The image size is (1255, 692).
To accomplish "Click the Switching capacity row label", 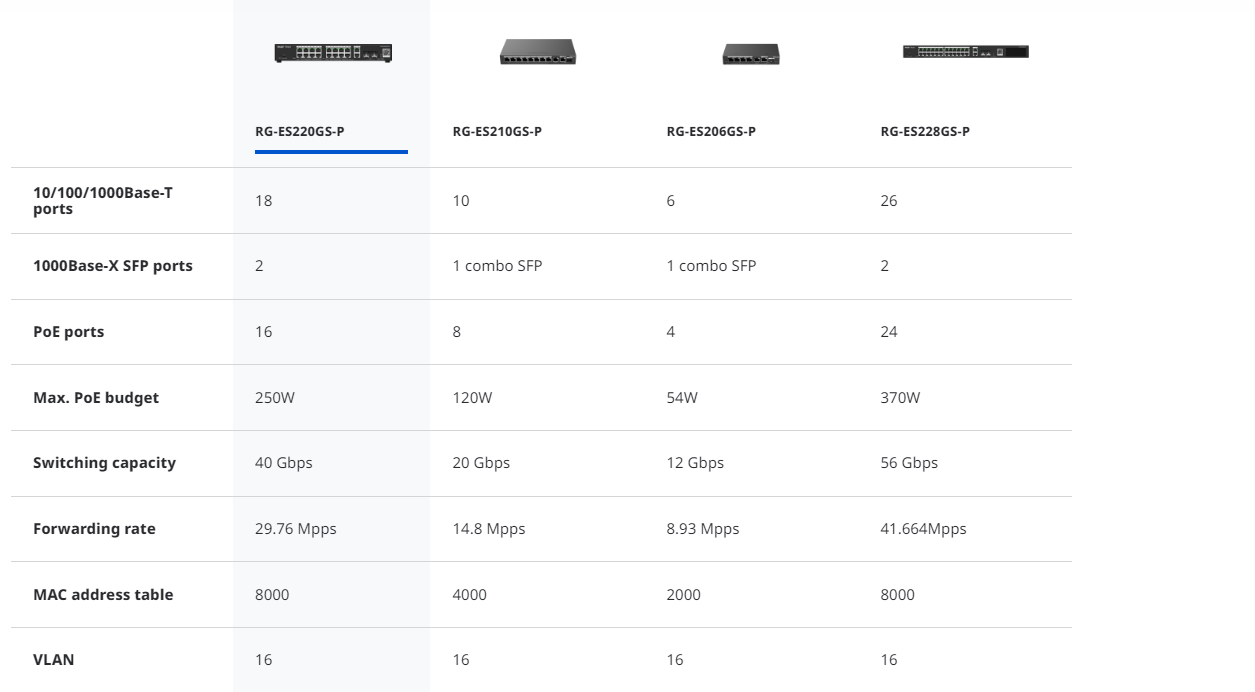I will (104, 463).
